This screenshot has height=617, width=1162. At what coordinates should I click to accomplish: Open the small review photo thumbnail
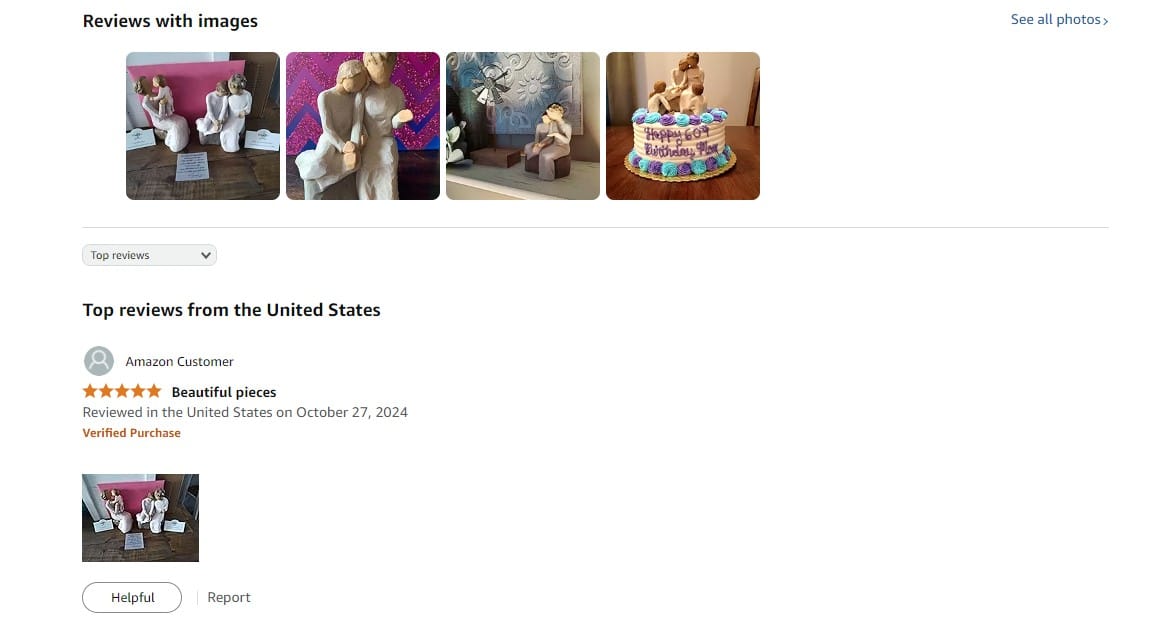pyautogui.click(x=141, y=518)
